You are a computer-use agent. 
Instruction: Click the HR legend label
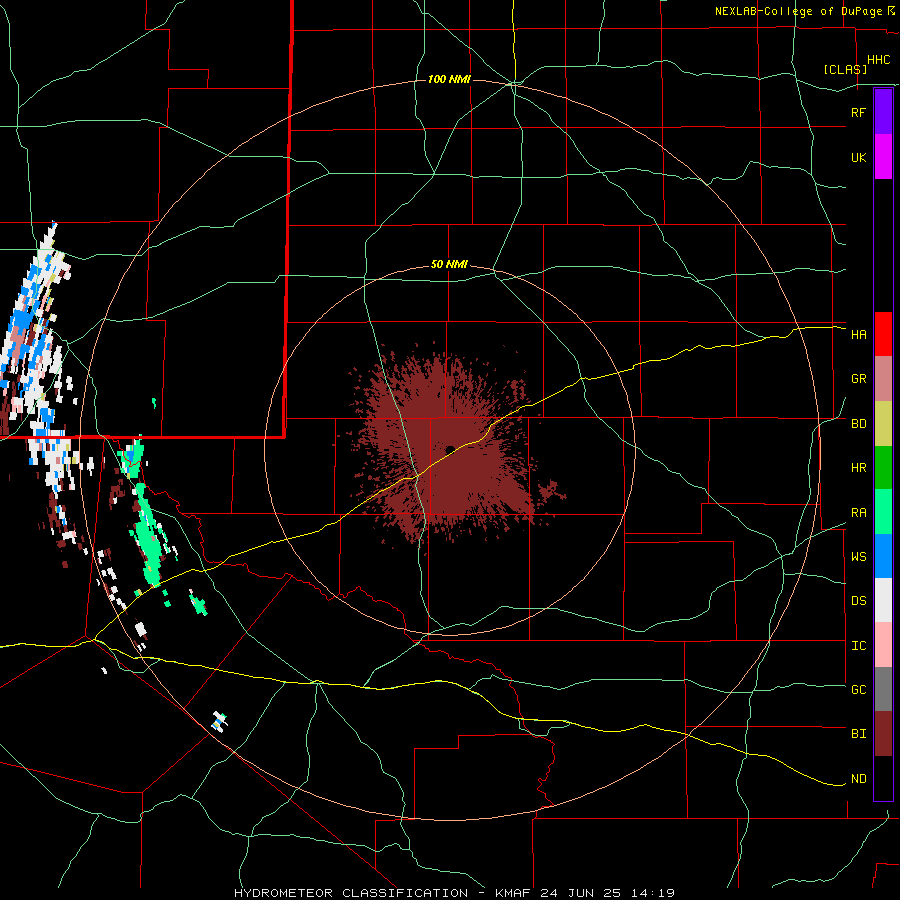pyautogui.click(x=858, y=468)
